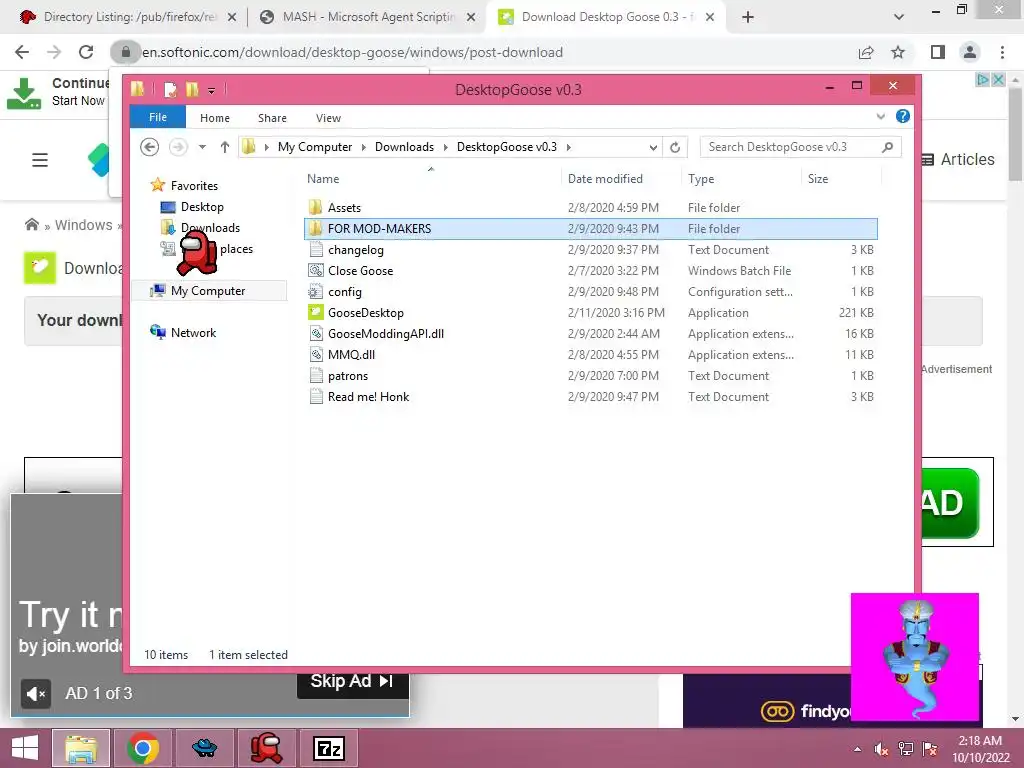Select GooseModdingAPI.dll file
Screen dimensions: 1024x768
pyautogui.click(x=385, y=334)
